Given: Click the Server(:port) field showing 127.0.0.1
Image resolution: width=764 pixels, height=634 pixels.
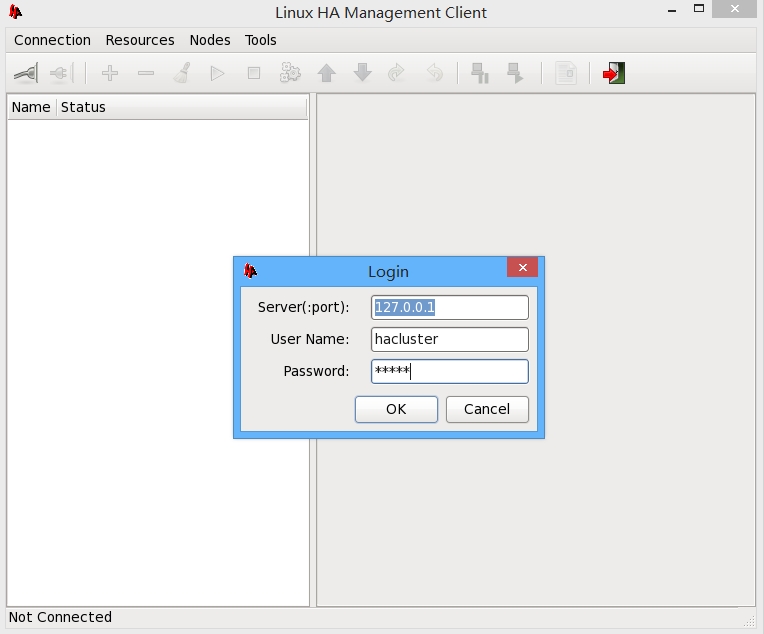Looking at the screenshot, I should pos(450,307).
